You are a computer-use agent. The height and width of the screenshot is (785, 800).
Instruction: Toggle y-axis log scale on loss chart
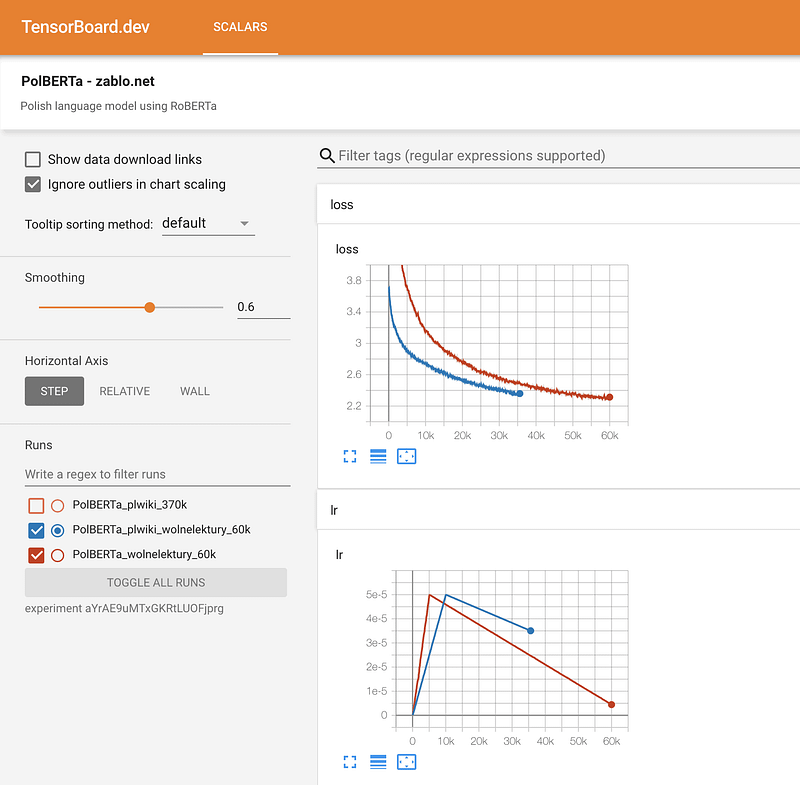(378, 456)
